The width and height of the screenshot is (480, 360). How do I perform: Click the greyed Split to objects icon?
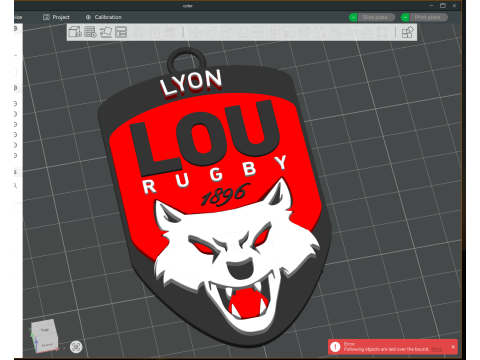tap(140, 32)
